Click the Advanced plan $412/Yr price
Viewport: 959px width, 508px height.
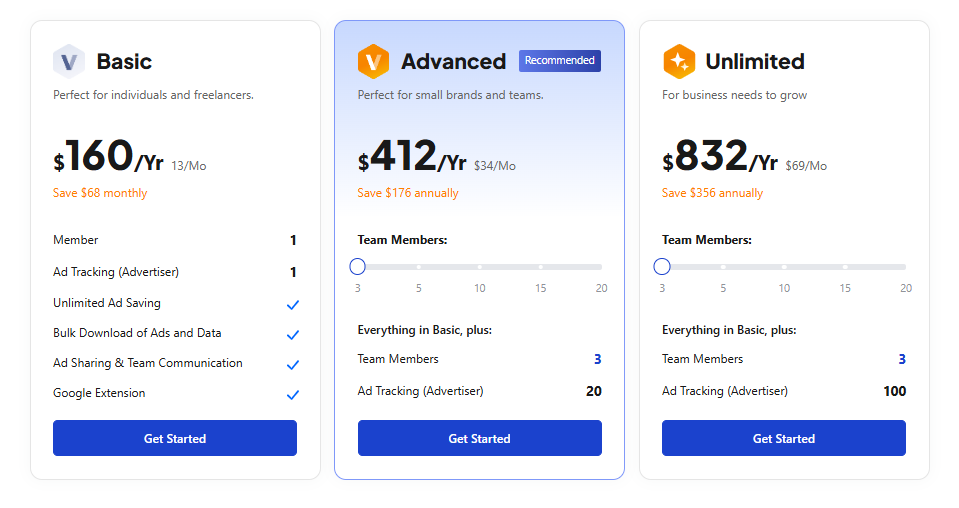[412, 156]
